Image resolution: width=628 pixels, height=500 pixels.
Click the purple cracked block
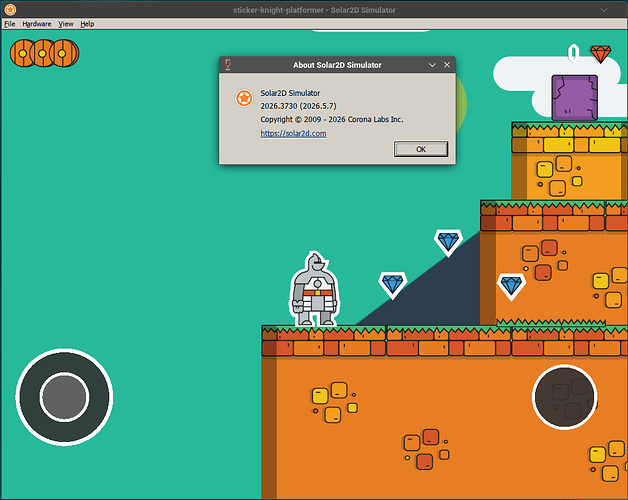574,98
